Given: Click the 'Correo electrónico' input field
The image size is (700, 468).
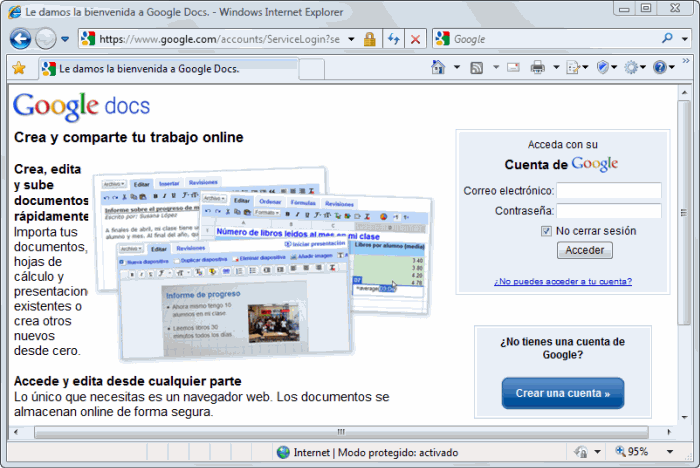Looking at the screenshot, I should pyautogui.click(x=608, y=190).
